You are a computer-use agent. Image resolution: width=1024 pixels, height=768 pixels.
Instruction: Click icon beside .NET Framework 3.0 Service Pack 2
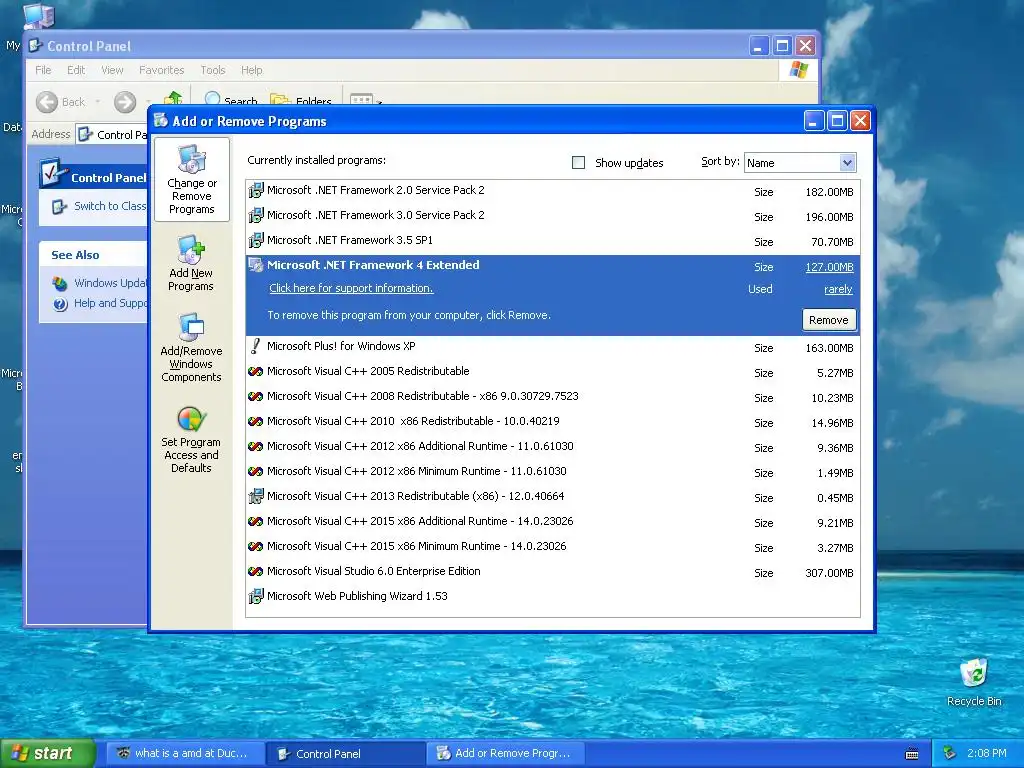pyautogui.click(x=255, y=216)
